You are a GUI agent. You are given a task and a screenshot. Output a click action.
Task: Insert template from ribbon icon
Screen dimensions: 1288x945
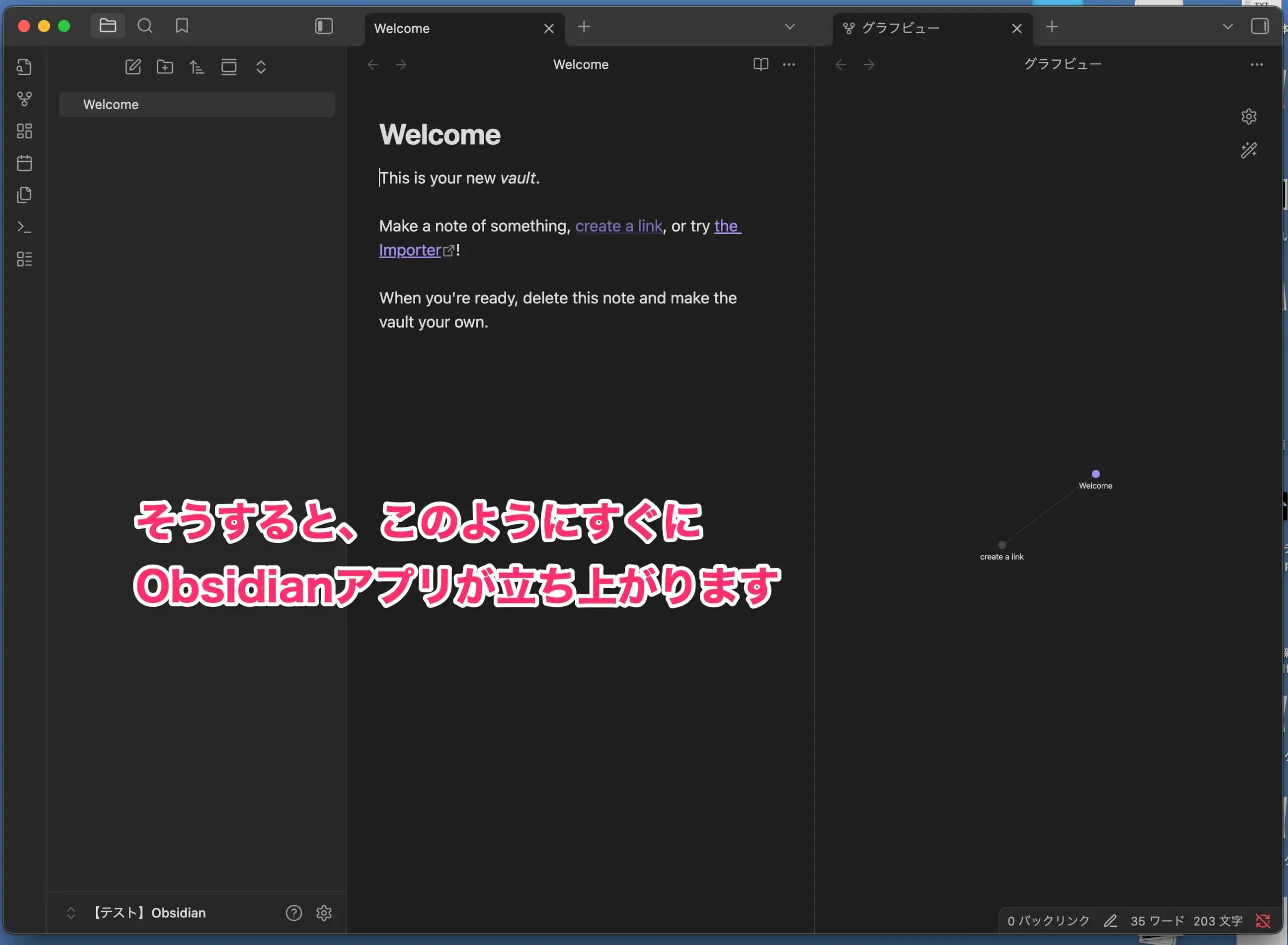coord(24,195)
